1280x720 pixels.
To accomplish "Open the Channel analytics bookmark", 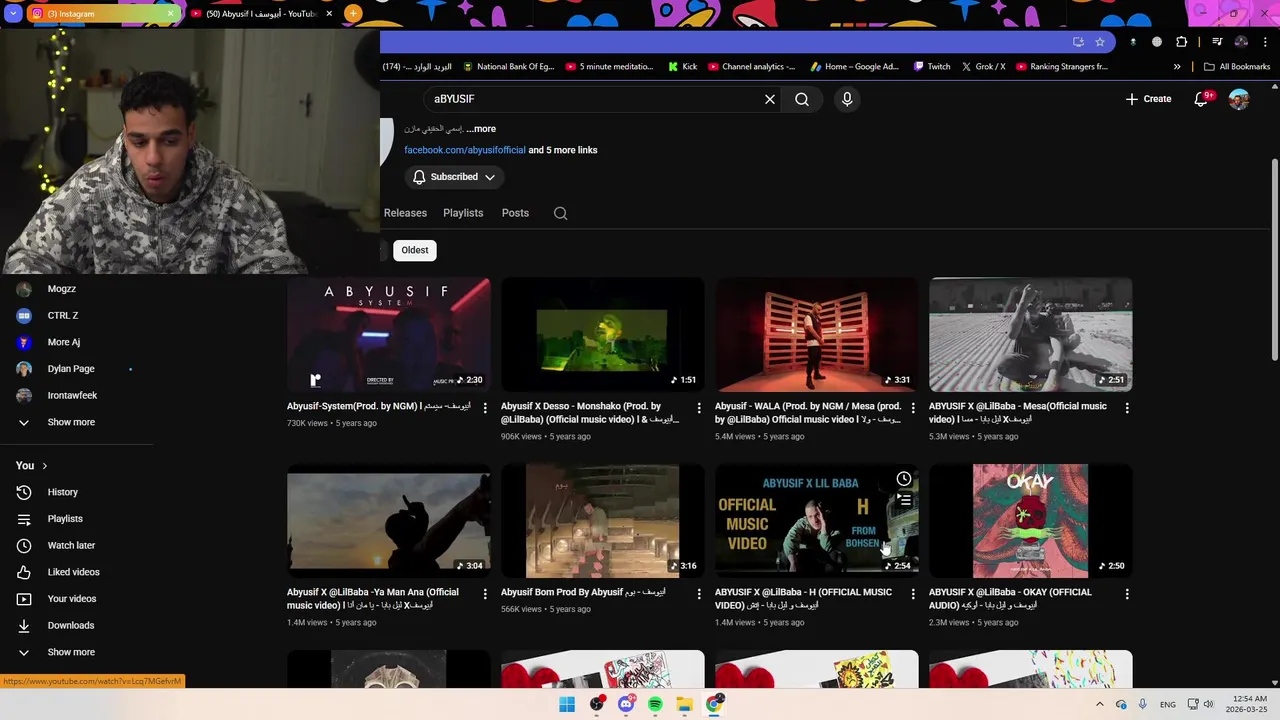I will pos(752,67).
